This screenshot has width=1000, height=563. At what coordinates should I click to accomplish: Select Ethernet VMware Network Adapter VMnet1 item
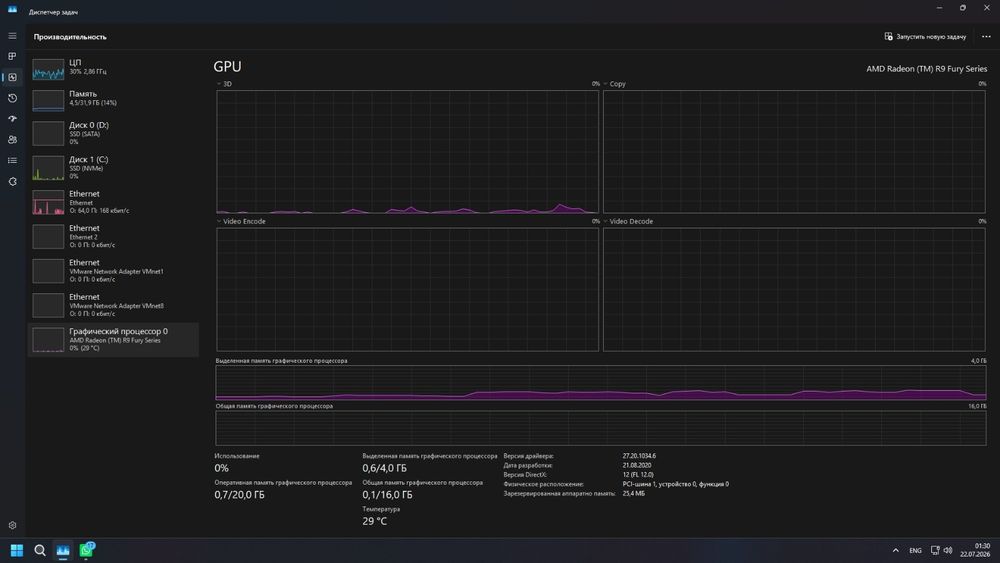point(113,271)
